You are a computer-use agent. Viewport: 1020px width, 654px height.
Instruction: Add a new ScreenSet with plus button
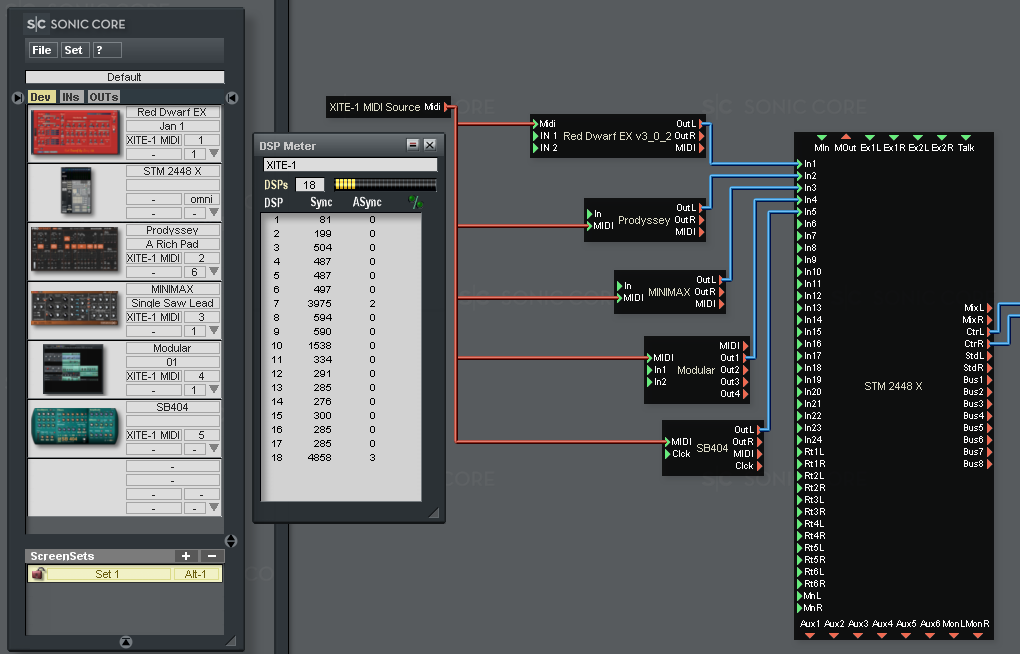(x=186, y=556)
